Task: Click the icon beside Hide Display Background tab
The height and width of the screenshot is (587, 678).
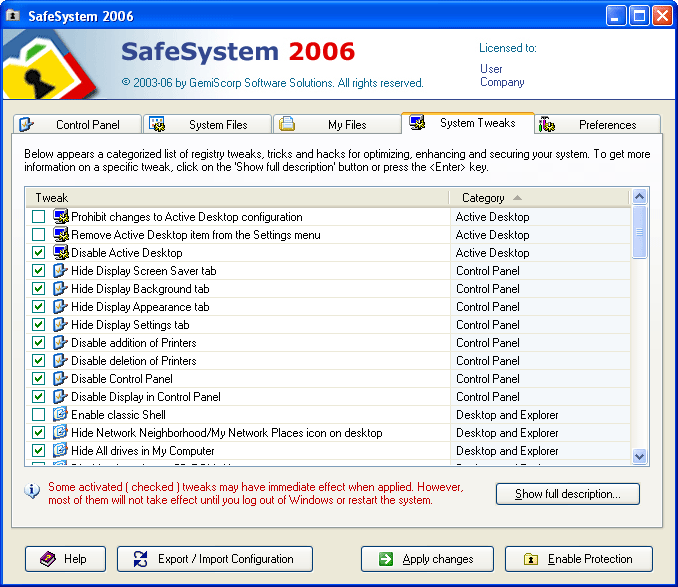Action: tap(60, 288)
